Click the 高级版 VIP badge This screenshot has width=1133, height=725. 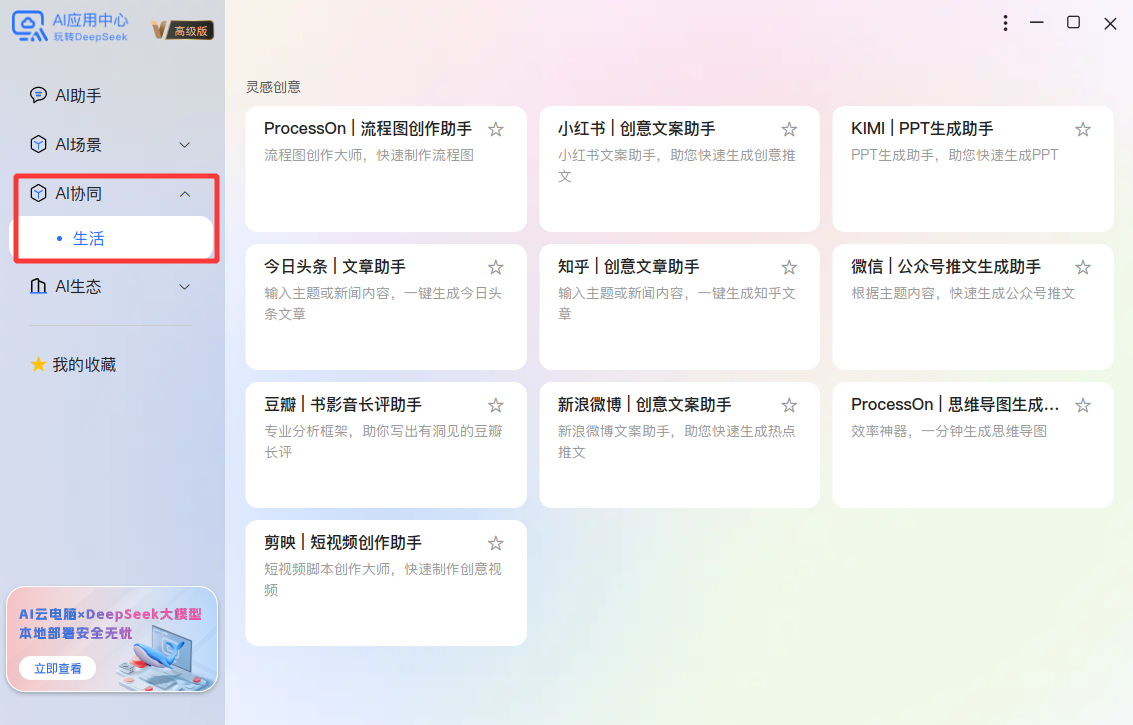(183, 30)
